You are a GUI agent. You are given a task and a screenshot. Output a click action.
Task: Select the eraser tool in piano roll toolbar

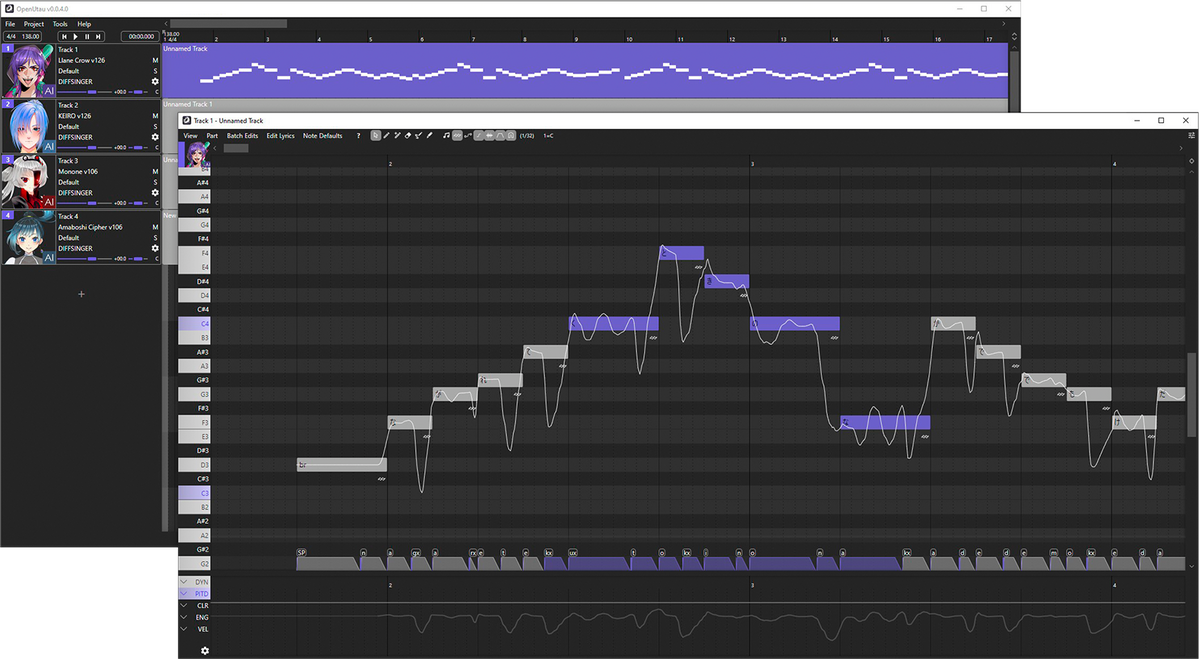pos(408,136)
